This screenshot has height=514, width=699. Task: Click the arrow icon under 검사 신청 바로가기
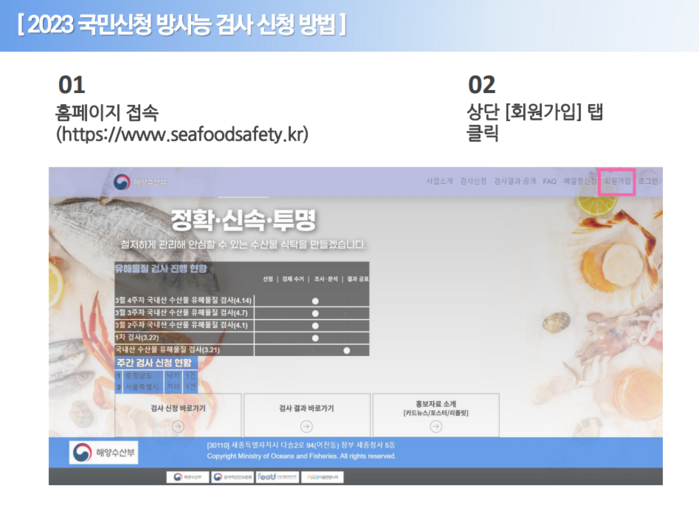tap(178, 427)
